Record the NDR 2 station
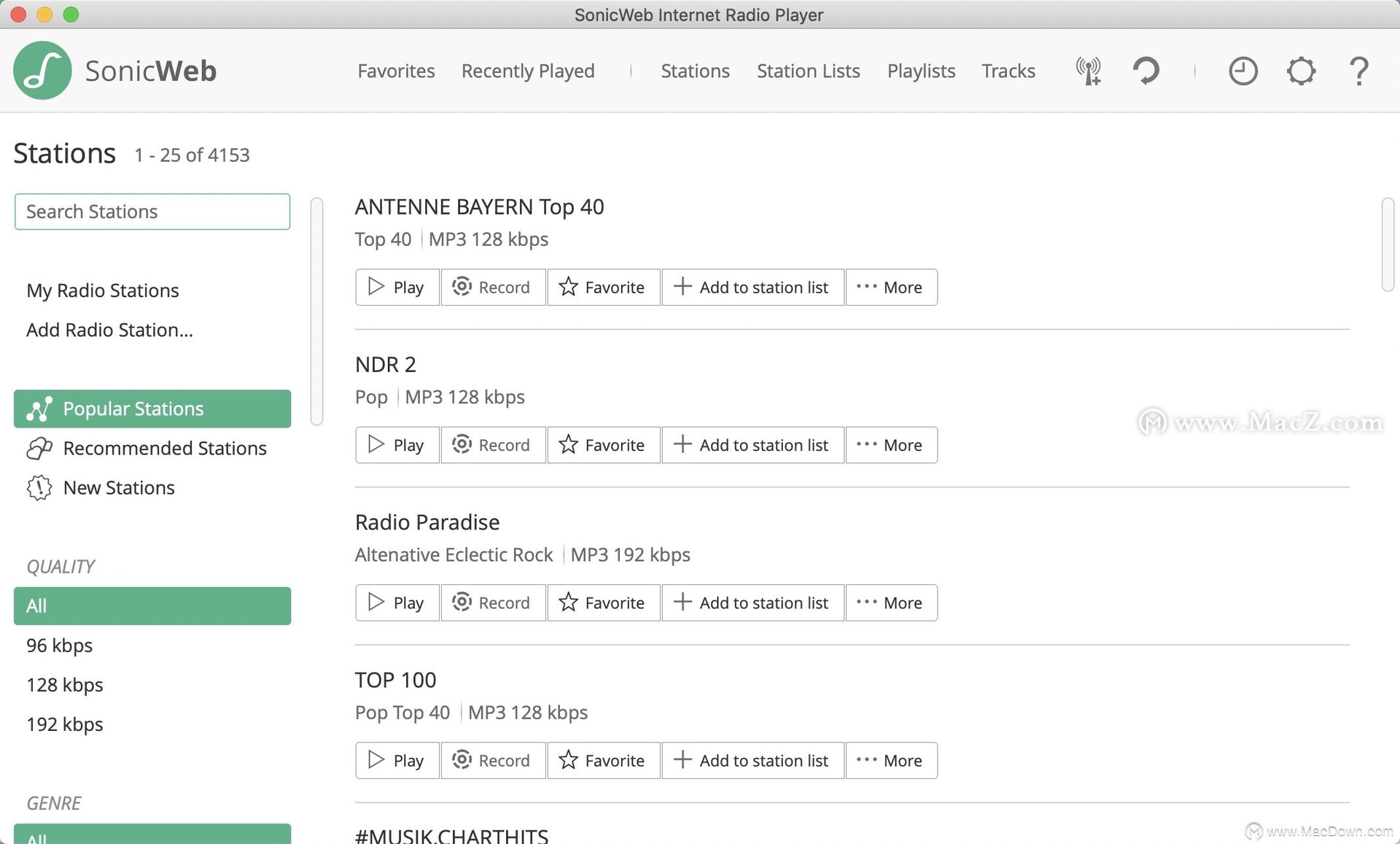This screenshot has width=1400, height=844. point(493,445)
